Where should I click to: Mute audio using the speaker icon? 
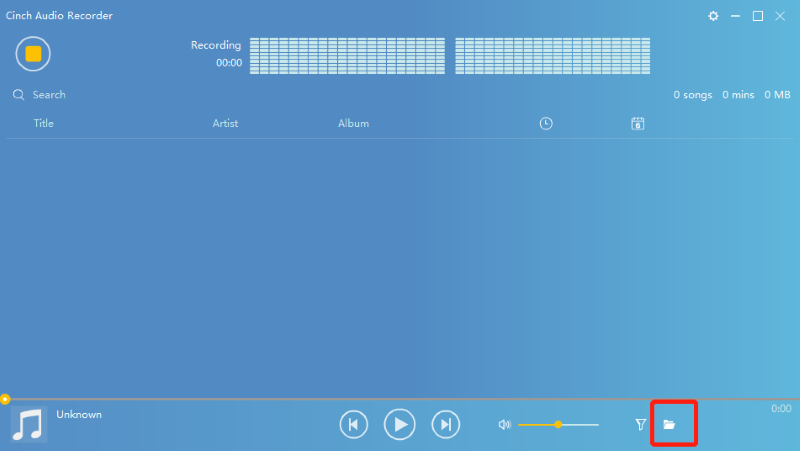coord(504,425)
